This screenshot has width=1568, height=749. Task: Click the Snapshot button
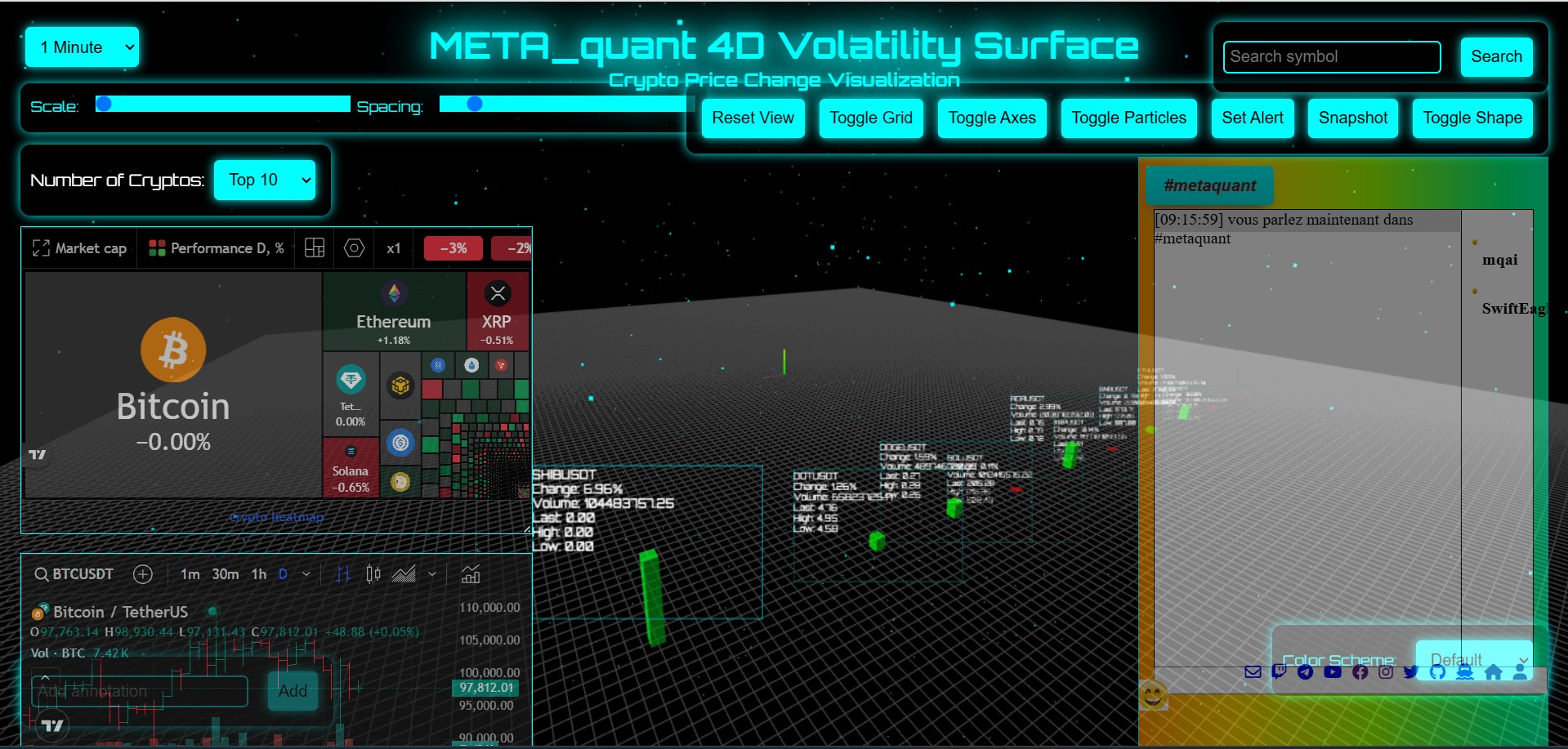click(1352, 118)
